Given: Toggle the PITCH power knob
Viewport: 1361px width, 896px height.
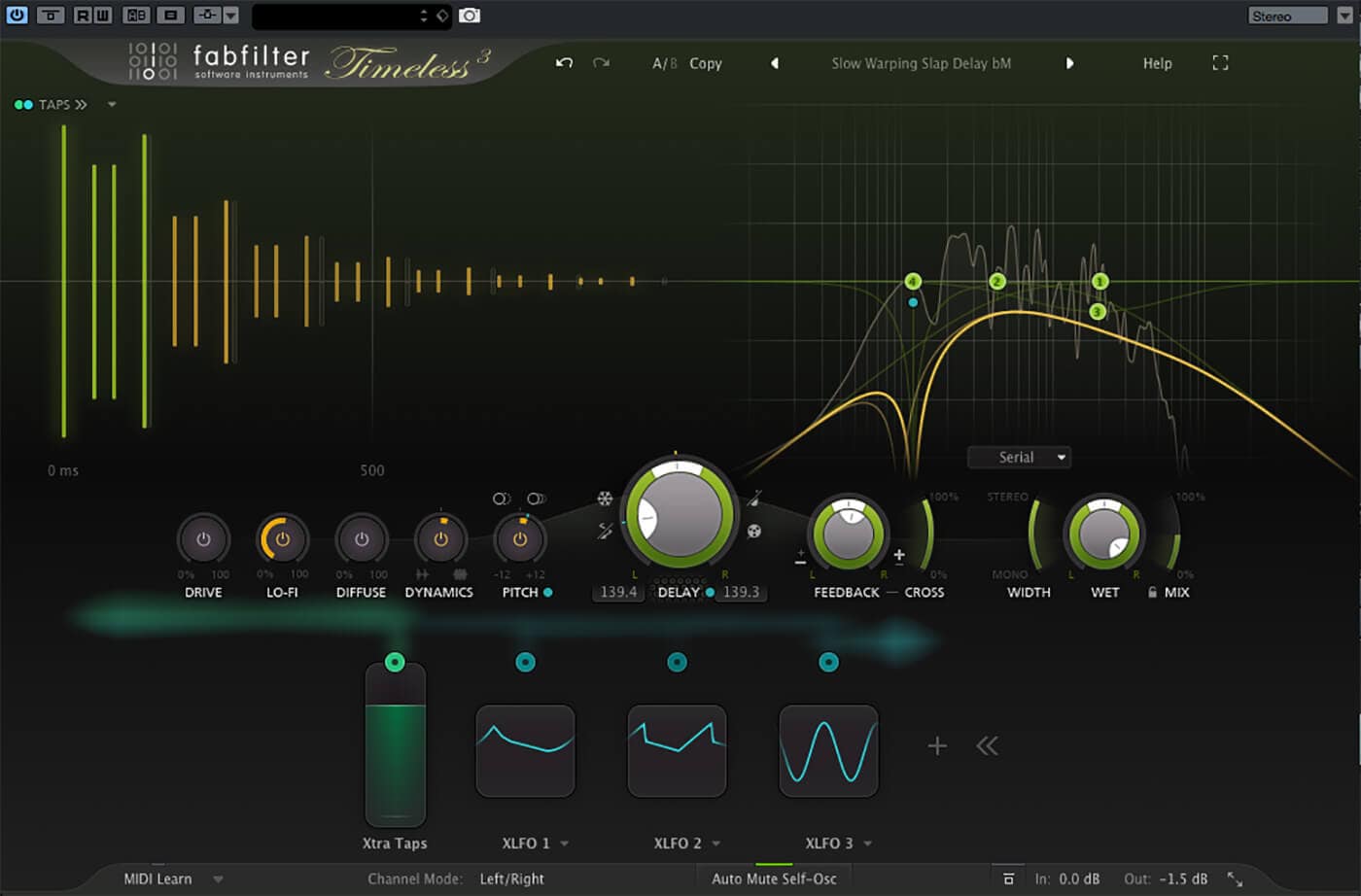Looking at the screenshot, I should click(x=520, y=539).
